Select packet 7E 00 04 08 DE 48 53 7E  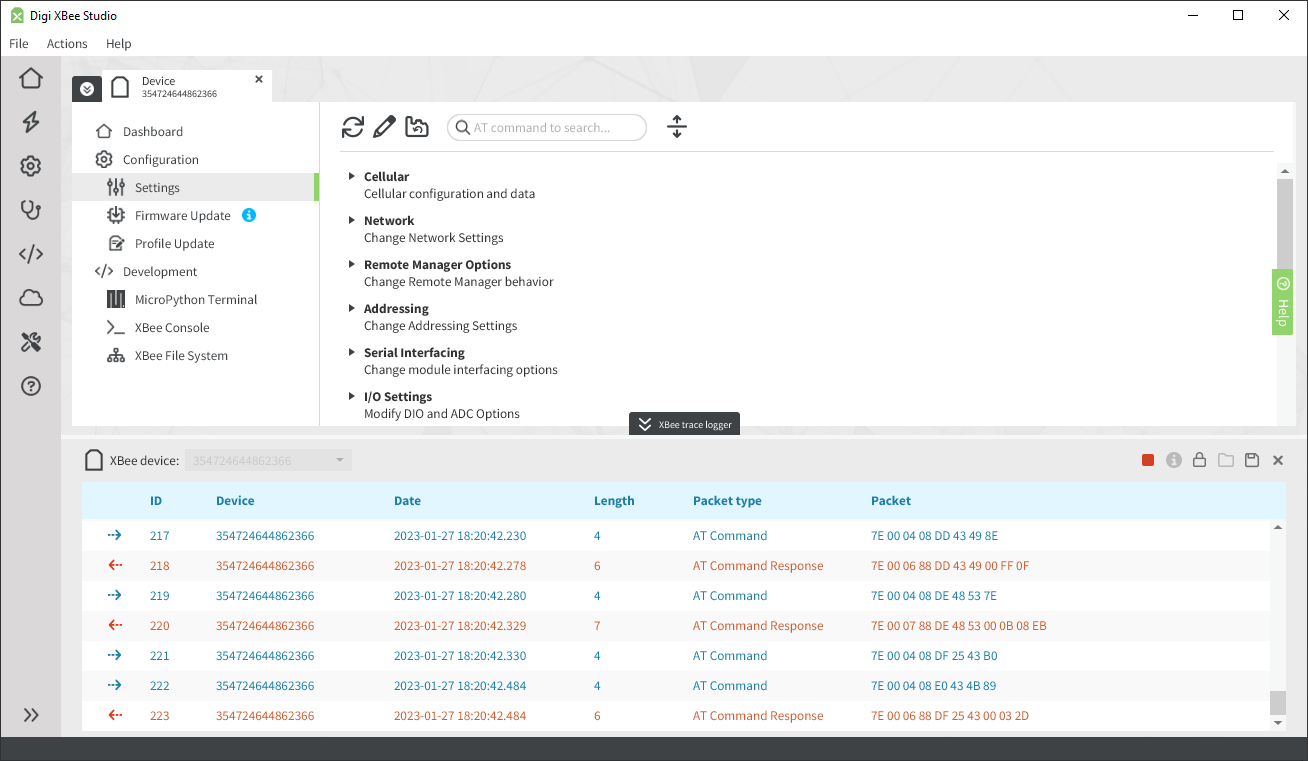tap(934, 596)
